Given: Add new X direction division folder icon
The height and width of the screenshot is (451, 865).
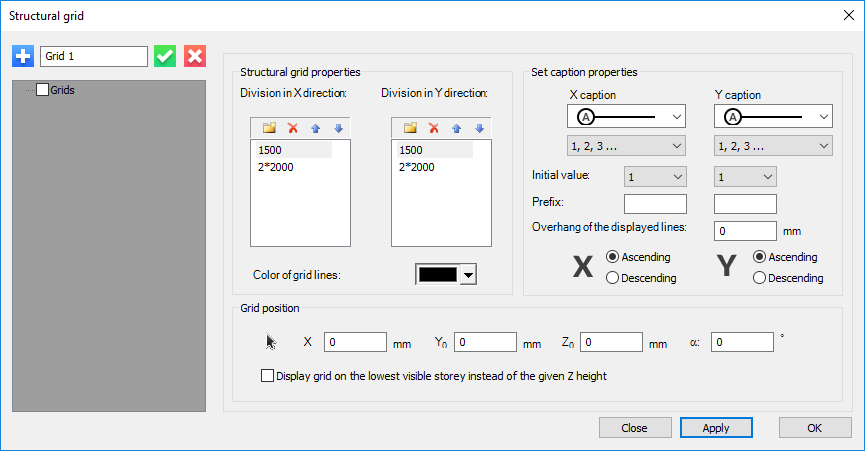Looking at the screenshot, I should point(269,128).
